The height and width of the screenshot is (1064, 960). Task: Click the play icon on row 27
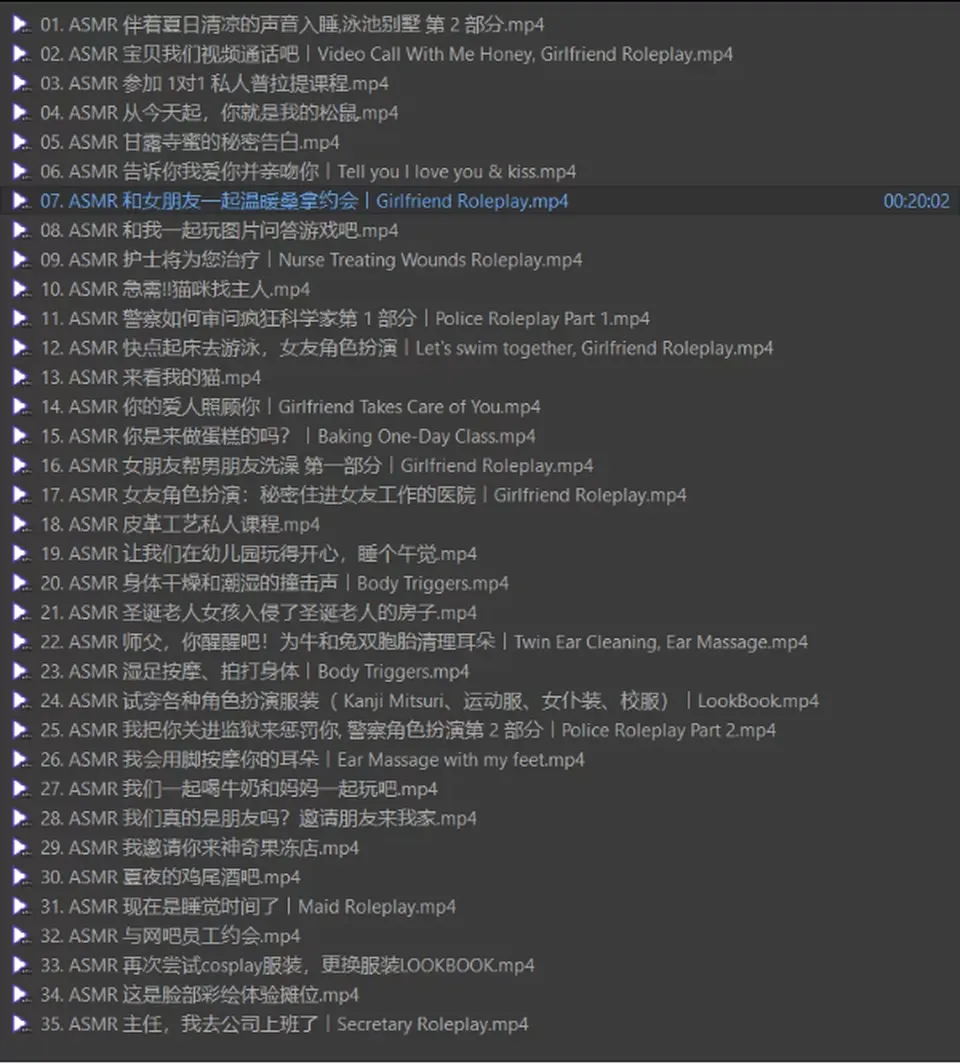(x=22, y=789)
